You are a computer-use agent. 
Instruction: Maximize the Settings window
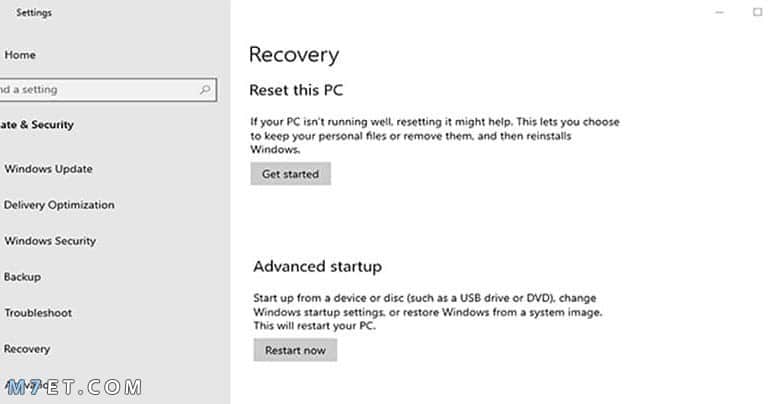757,12
